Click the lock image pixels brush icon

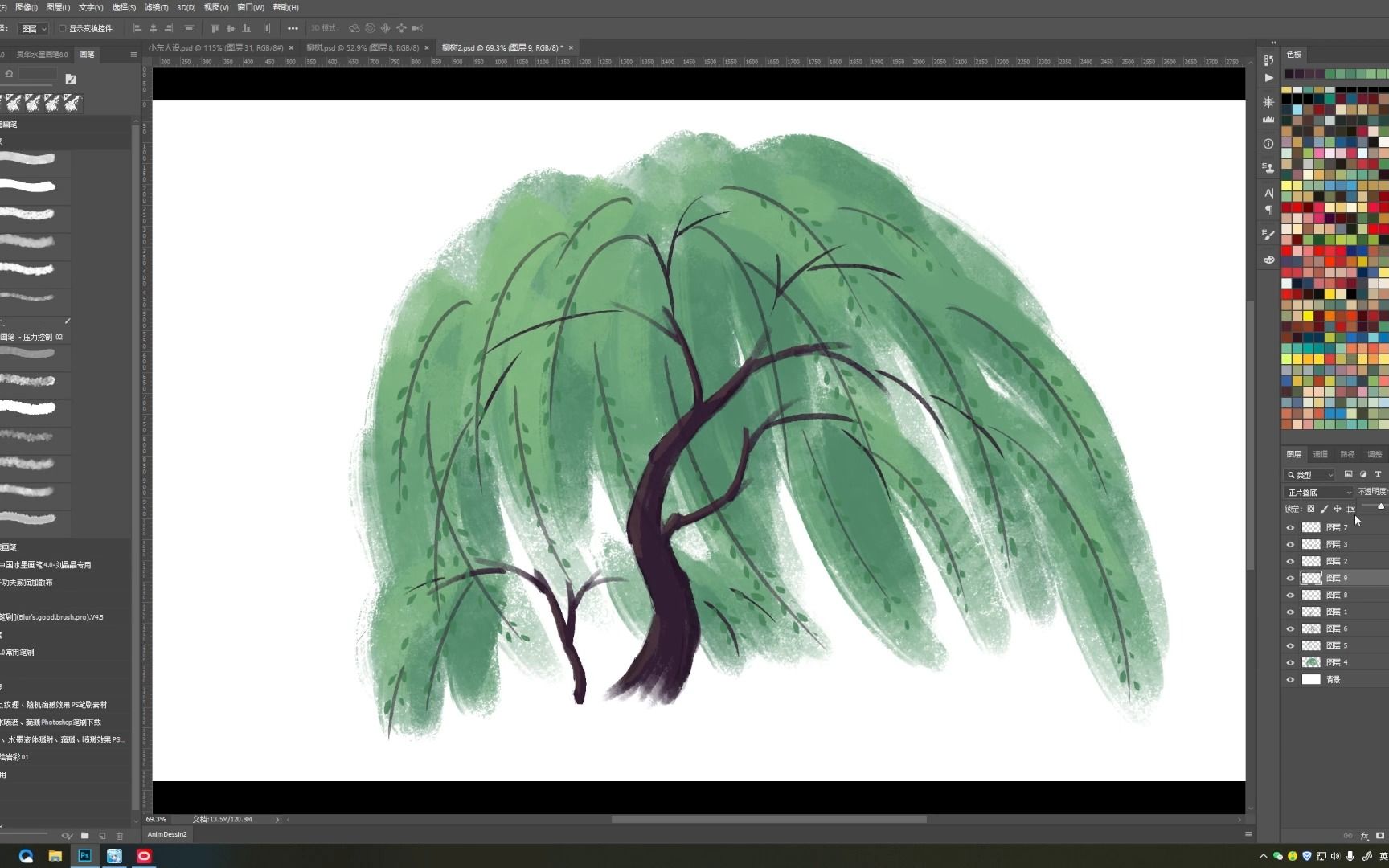[1324, 509]
